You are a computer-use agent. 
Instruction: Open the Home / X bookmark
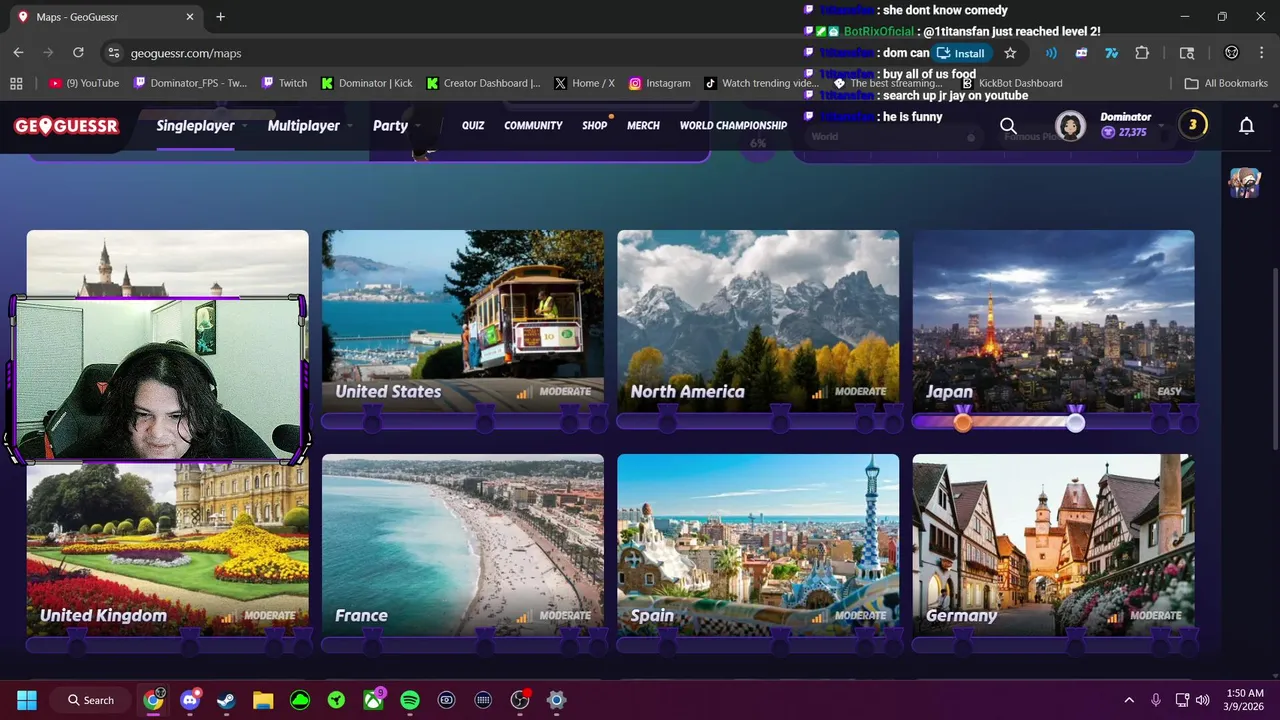(584, 83)
